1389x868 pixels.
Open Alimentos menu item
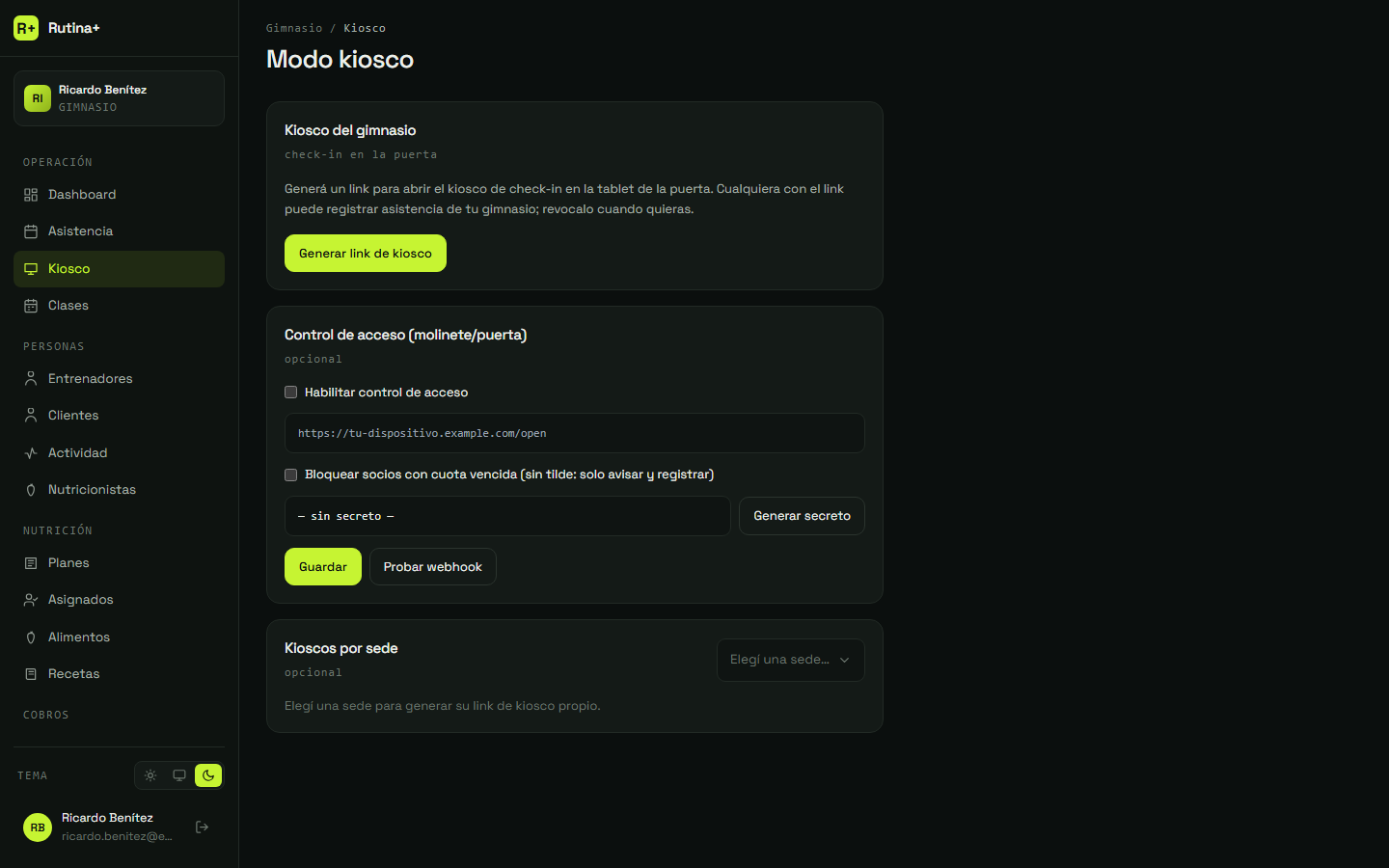119,637
